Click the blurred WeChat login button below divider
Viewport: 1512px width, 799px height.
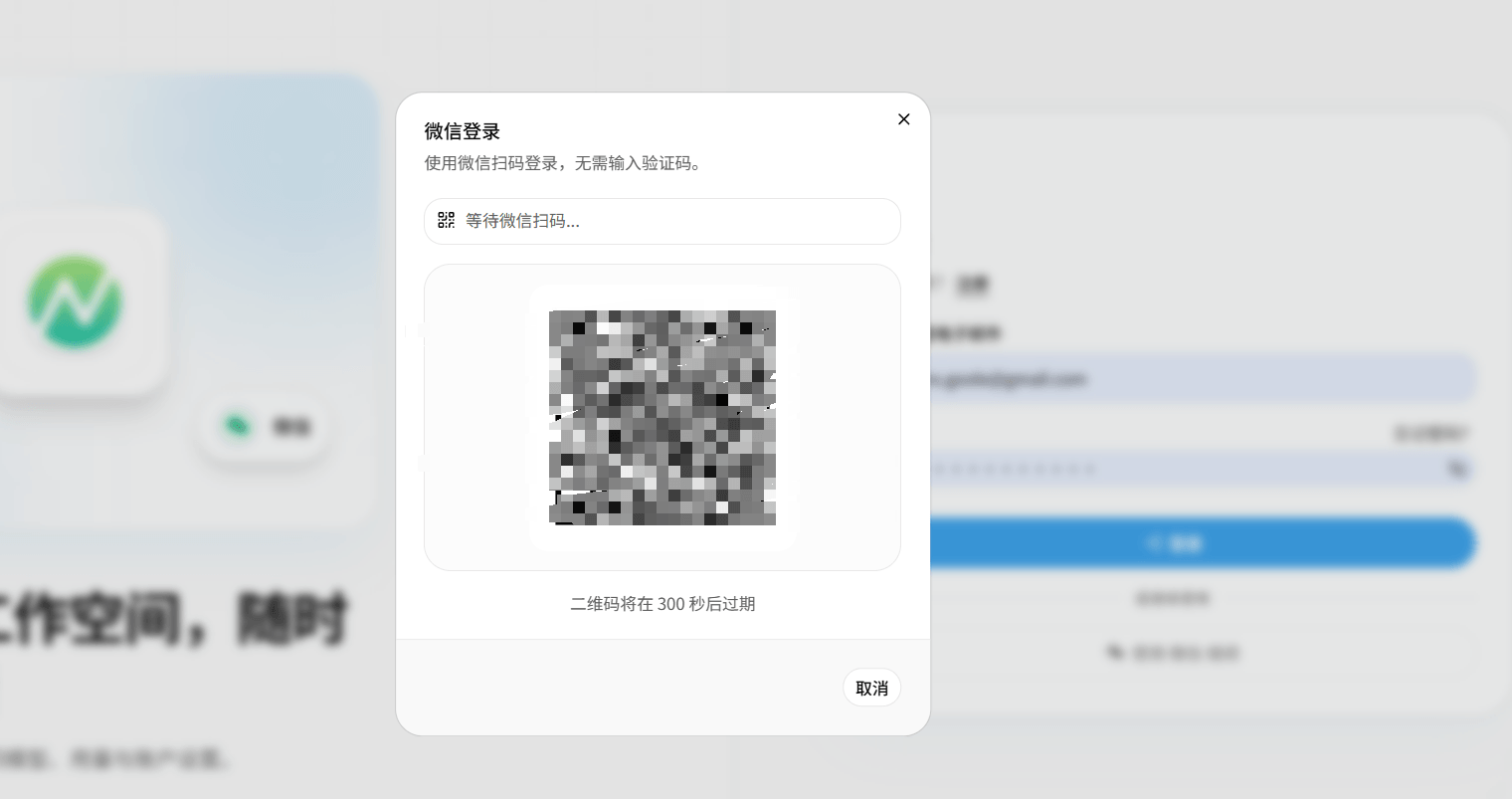click(1174, 653)
